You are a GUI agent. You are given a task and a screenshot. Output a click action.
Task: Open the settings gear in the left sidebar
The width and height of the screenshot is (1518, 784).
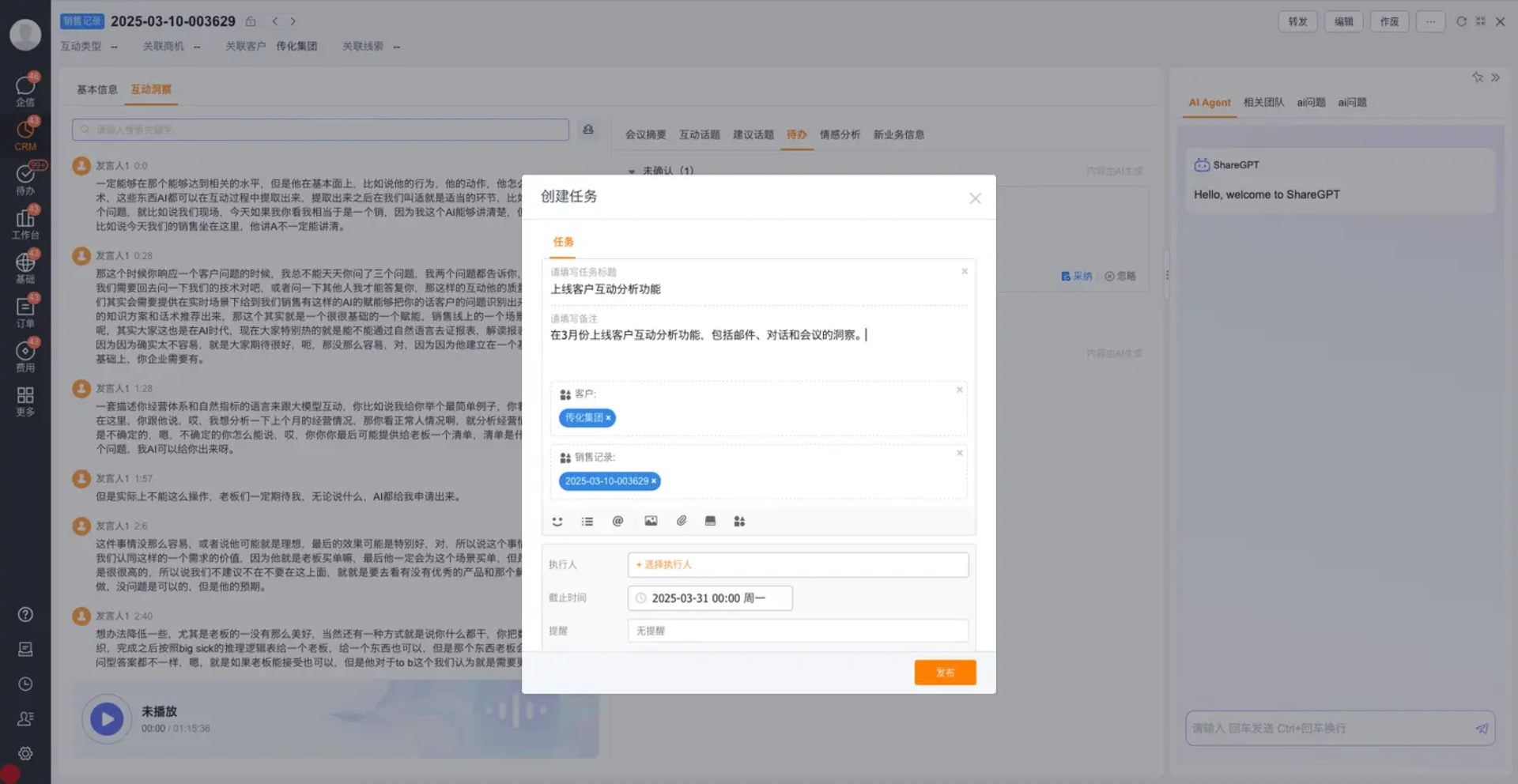click(25, 753)
